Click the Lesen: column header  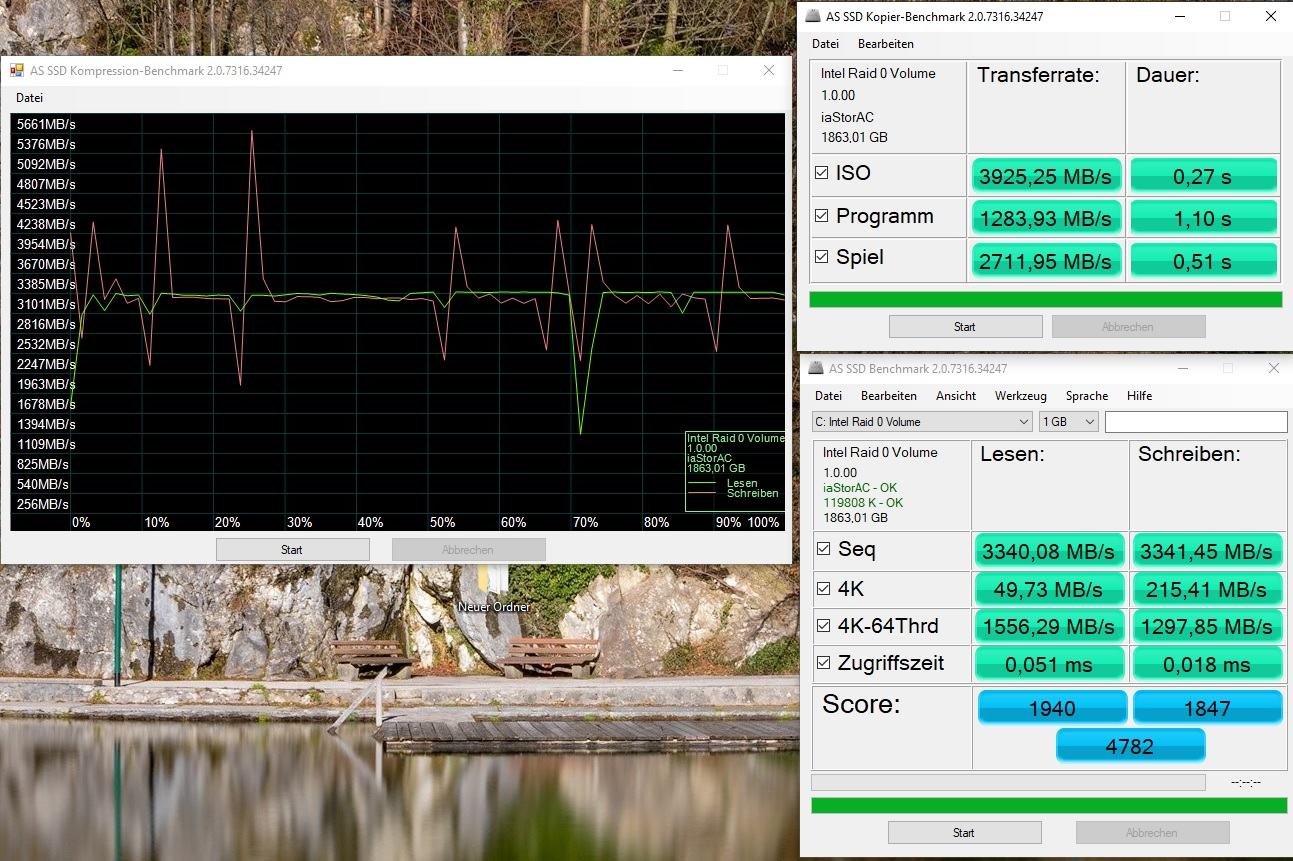(x=1012, y=454)
